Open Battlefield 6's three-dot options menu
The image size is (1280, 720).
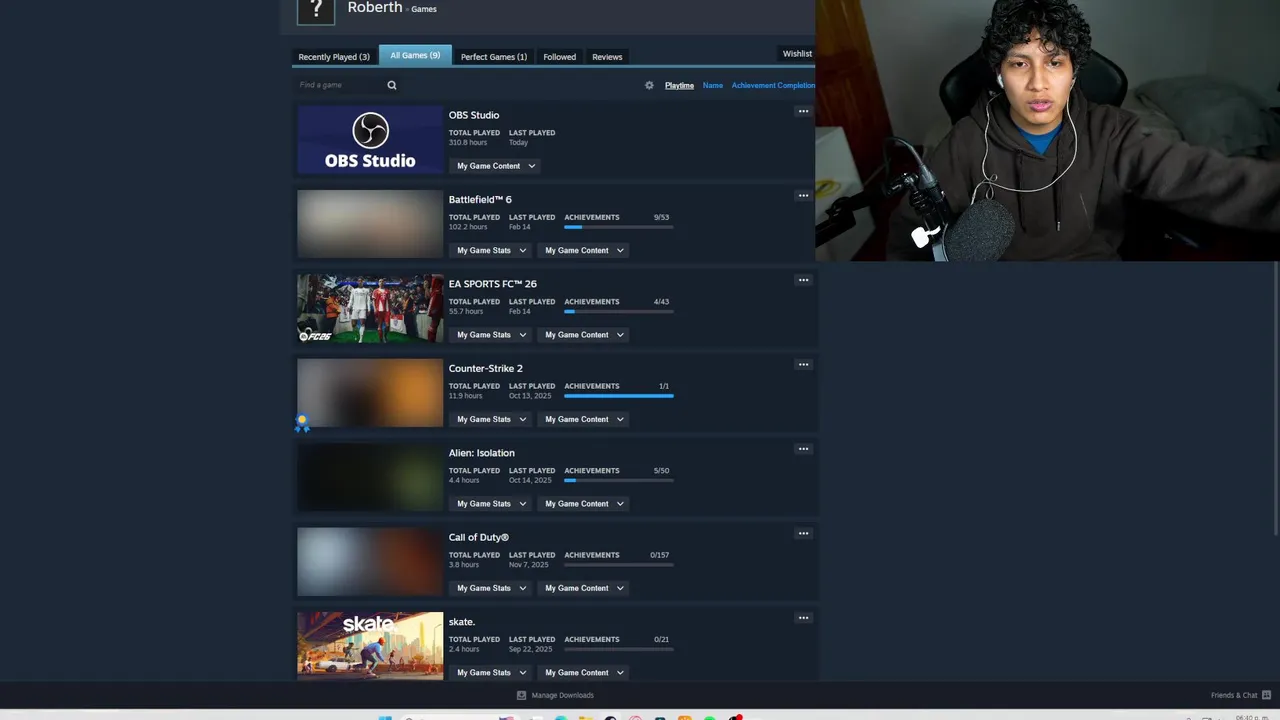coord(803,195)
